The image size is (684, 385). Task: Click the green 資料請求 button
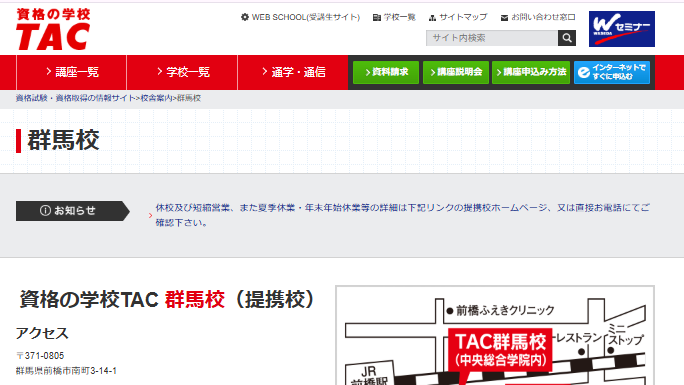coord(386,72)
